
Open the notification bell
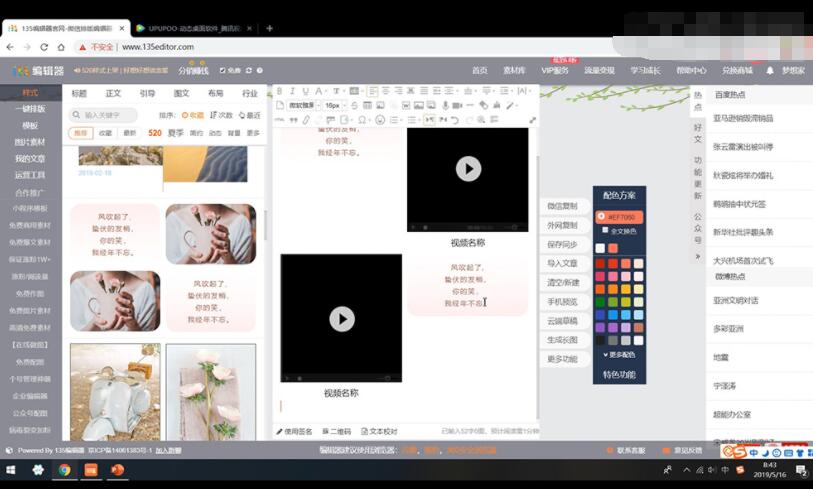[x=770, y=70]
